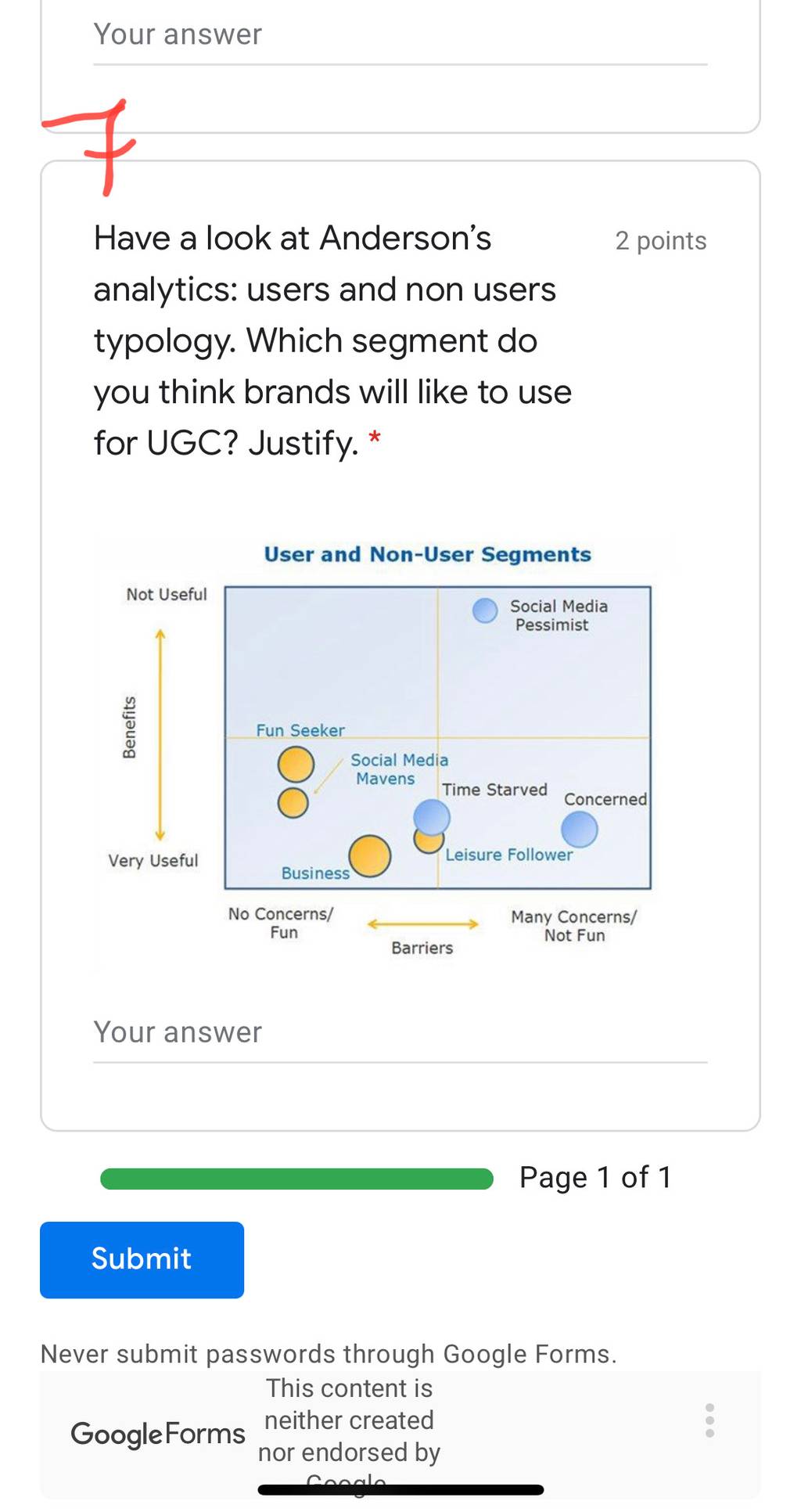The width and height of the screenshot is (801, 1512).
Task: Click the question text about Anderson's analytics
Action: [x=332, y=340]
